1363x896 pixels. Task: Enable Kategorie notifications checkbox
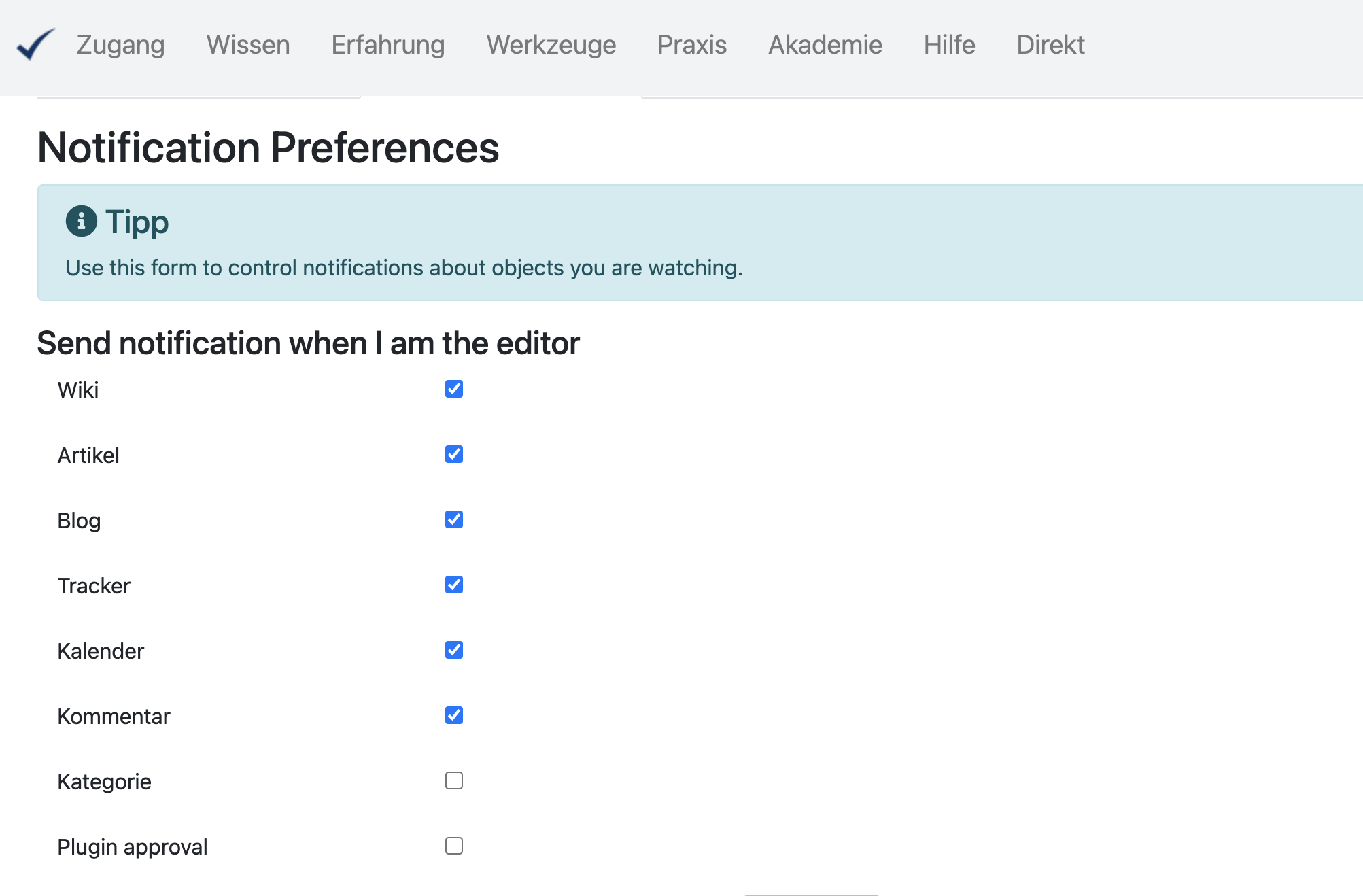[x=454, y=780]
